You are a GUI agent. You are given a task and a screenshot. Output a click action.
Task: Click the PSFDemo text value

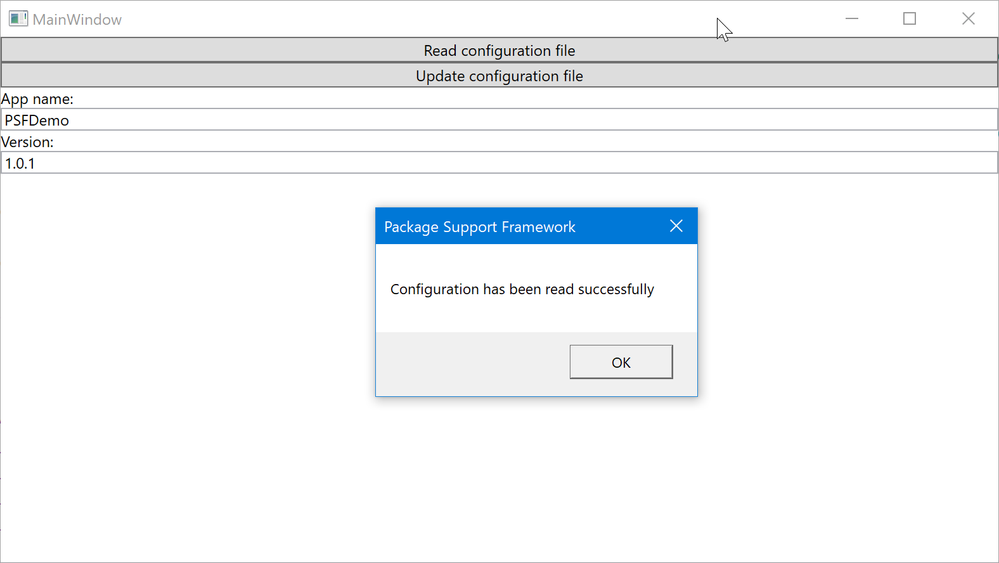37,120
